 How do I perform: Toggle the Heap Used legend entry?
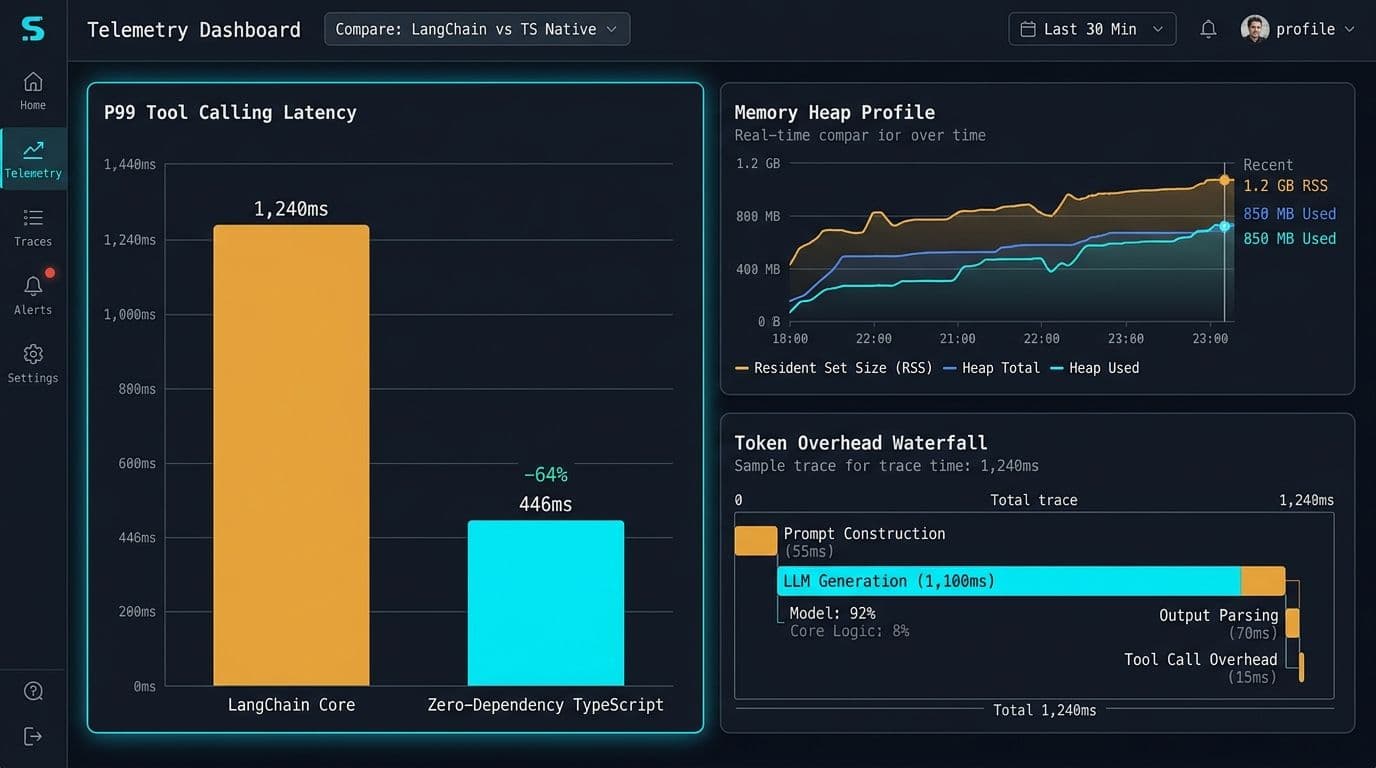tap(1094, 368)
